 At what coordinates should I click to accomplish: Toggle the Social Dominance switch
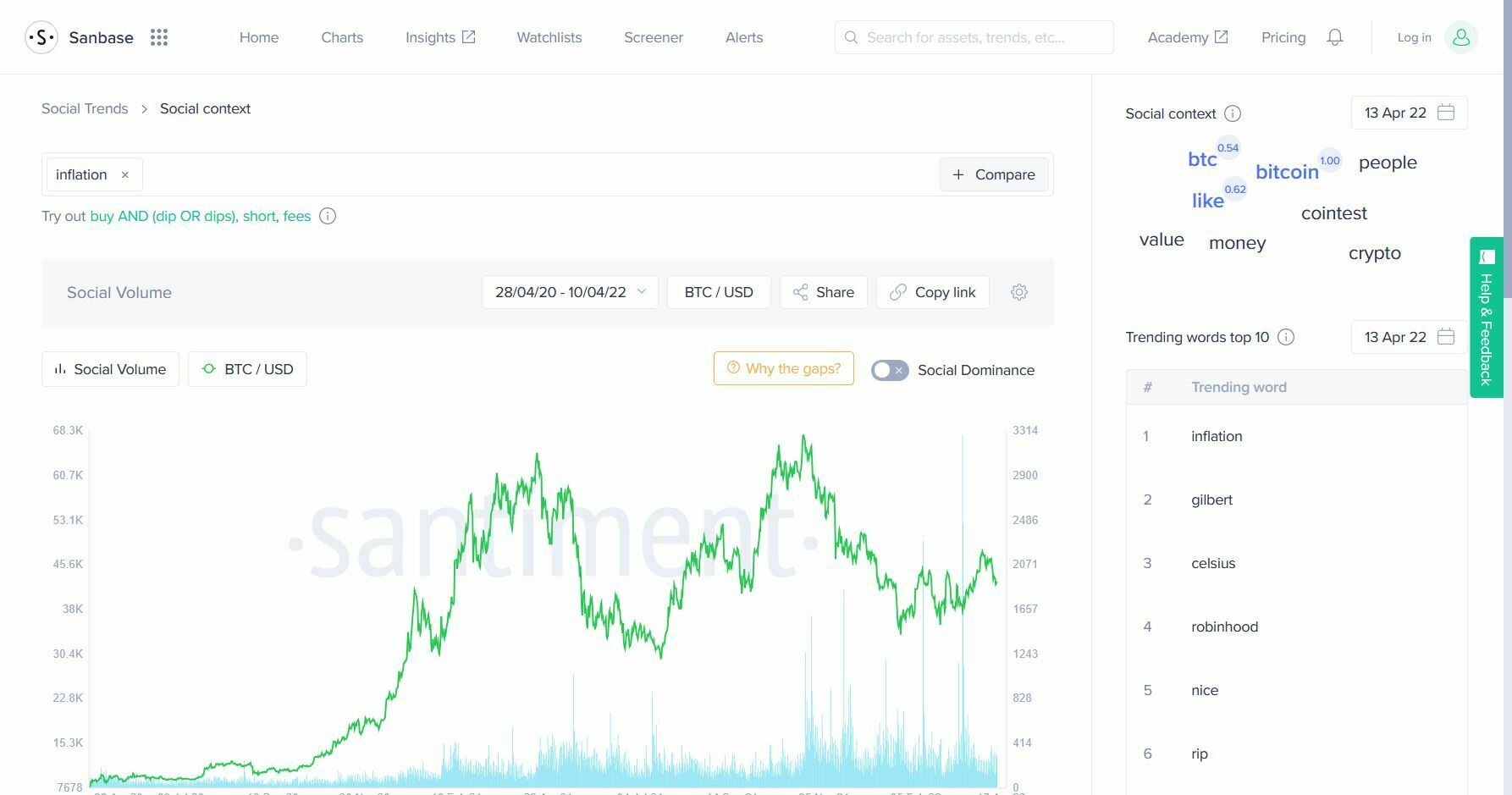pos(890,370)
